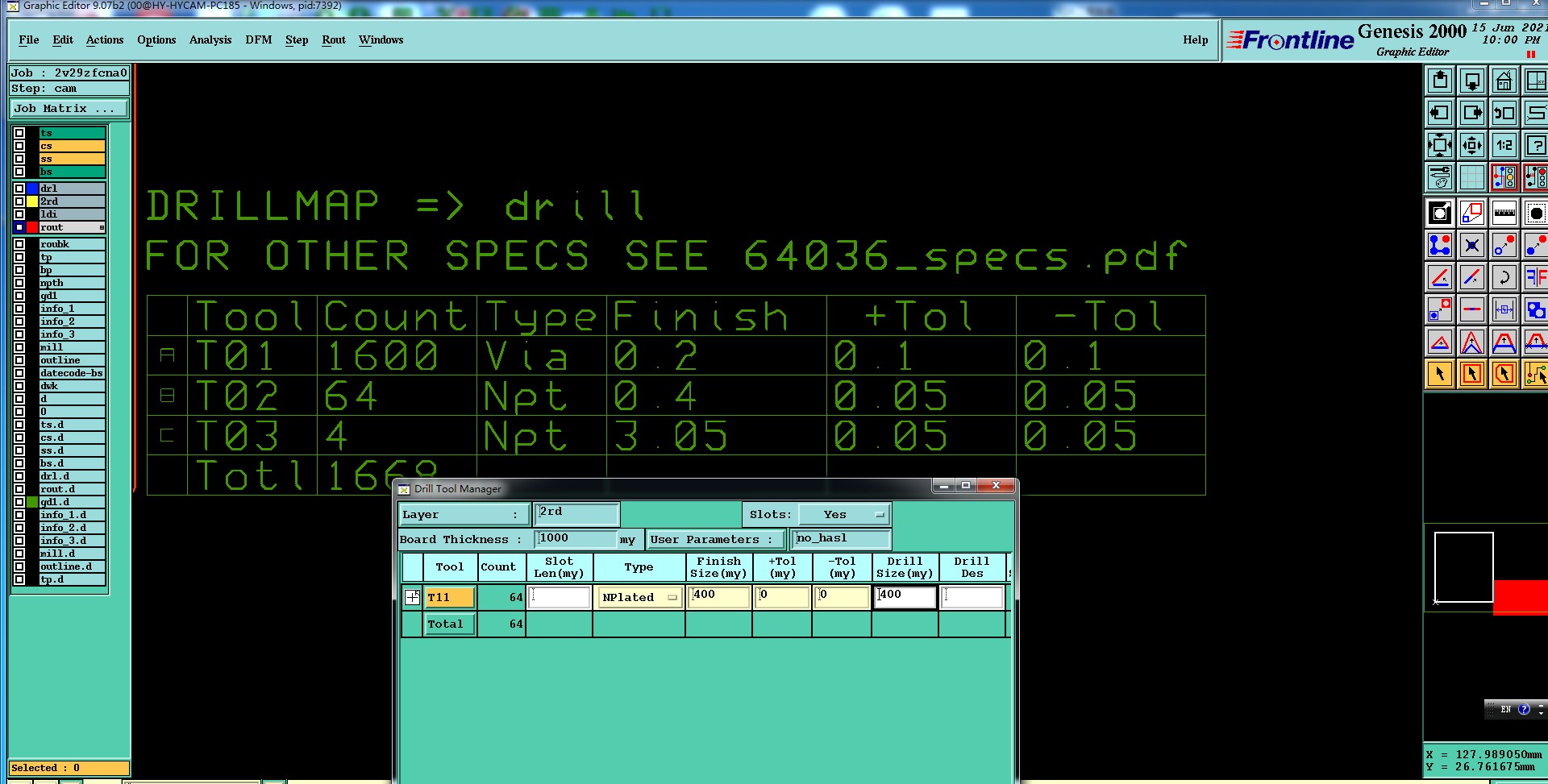Open the Options menu
1548x784 pixels.
[156, 39]
